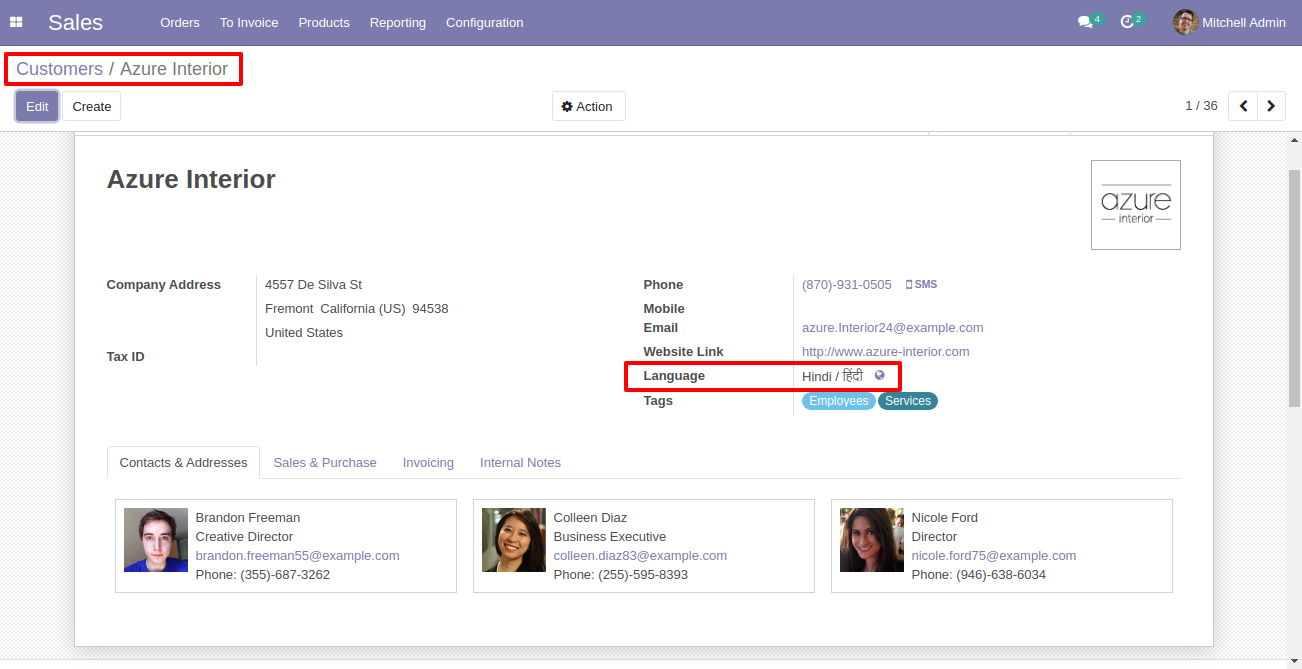Click the Sales app title
The image size is (1302, 669).
pos(75,22)
